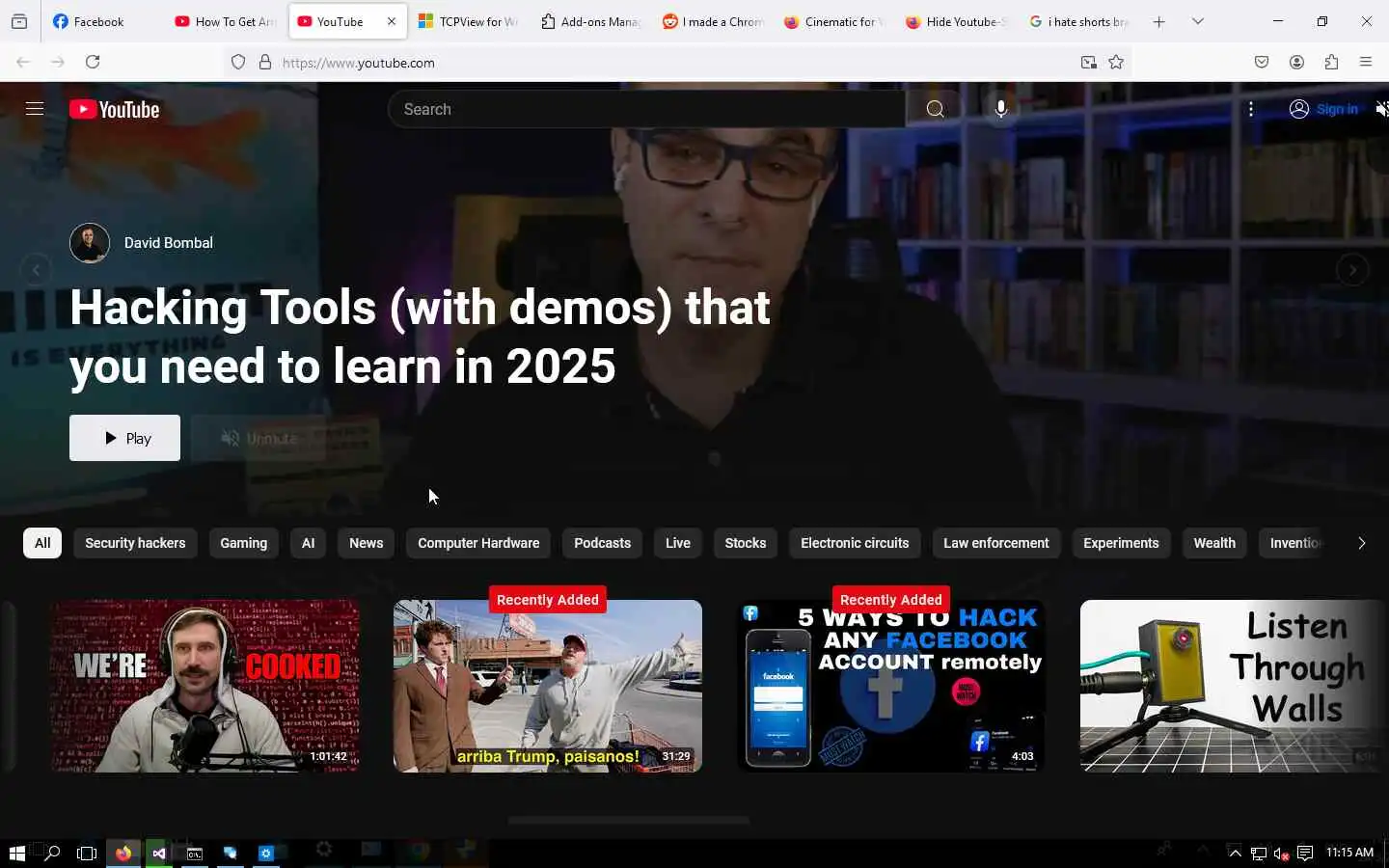Filter by News chip
The height and width of the screenshot is (868, 1389).
(x=366, y=543)
